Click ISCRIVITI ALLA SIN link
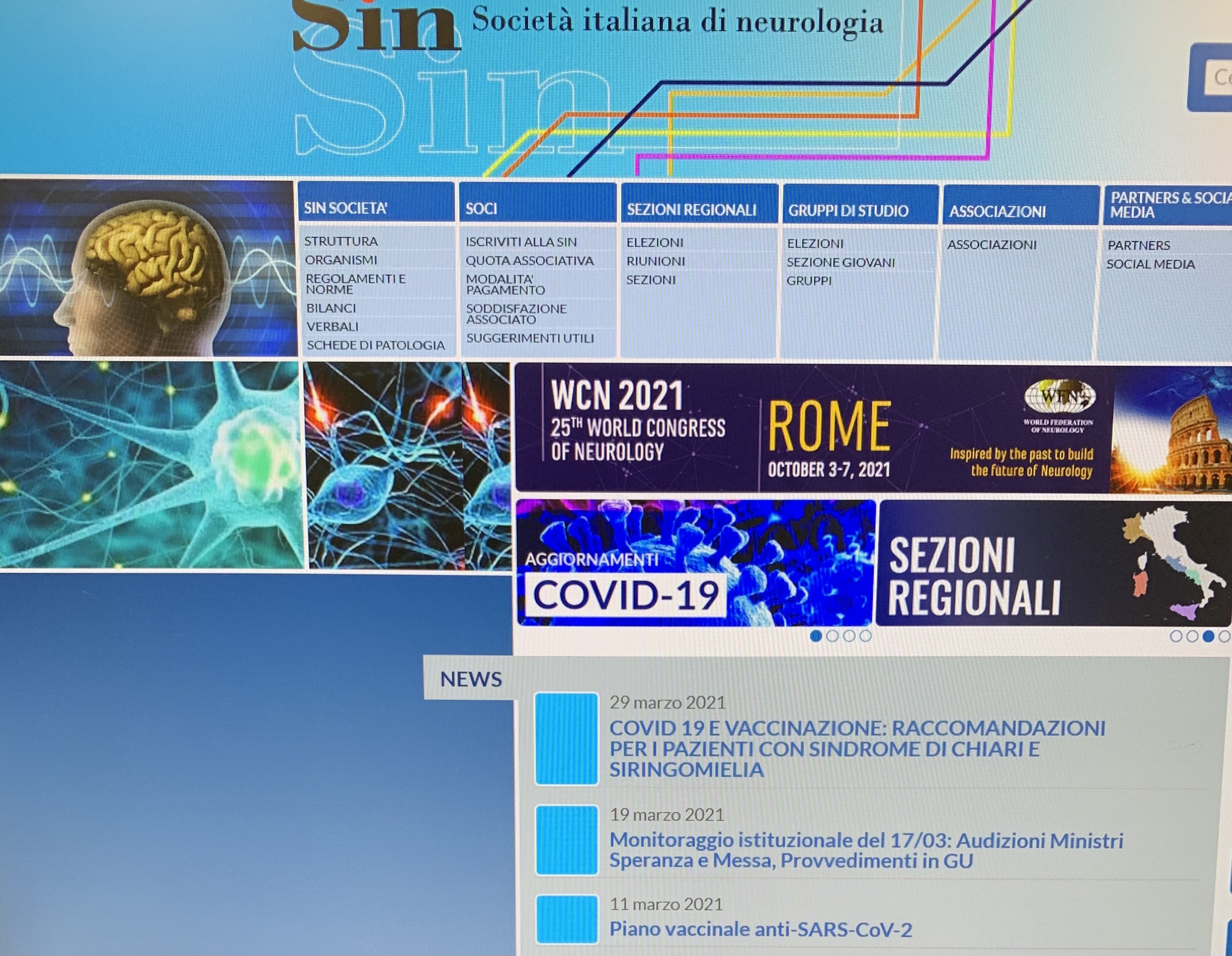Viewport: 1232px width, 956px height. pyautogui.click(x=521, y=242)
